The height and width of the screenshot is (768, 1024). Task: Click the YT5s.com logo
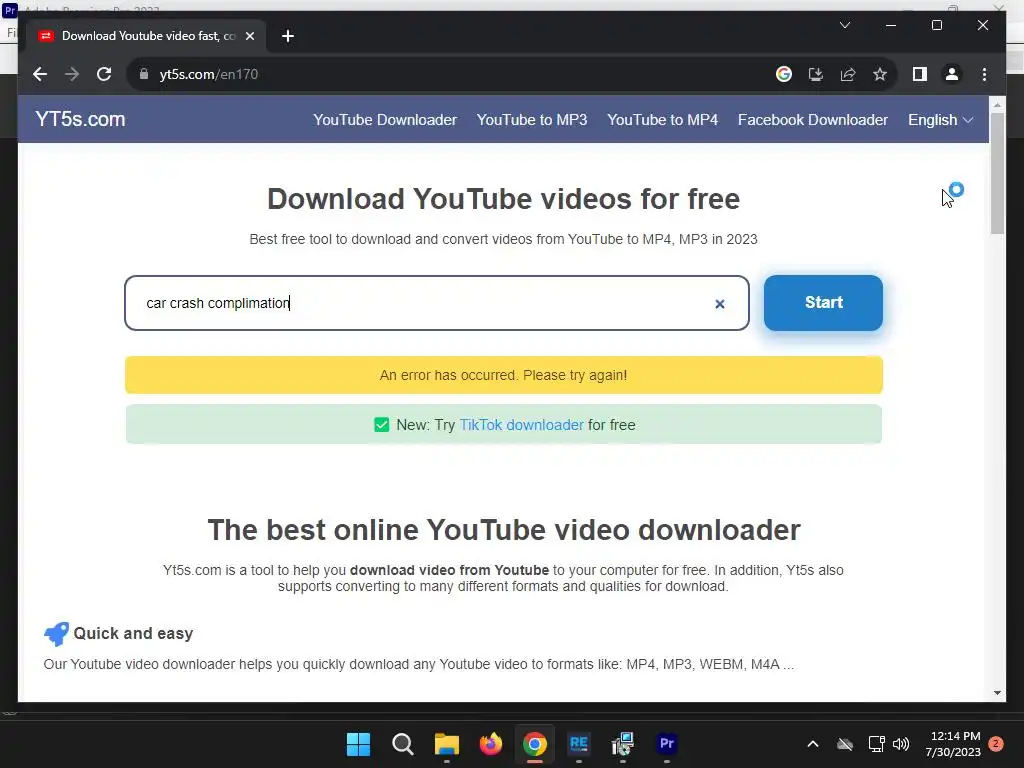coord(80,120)
